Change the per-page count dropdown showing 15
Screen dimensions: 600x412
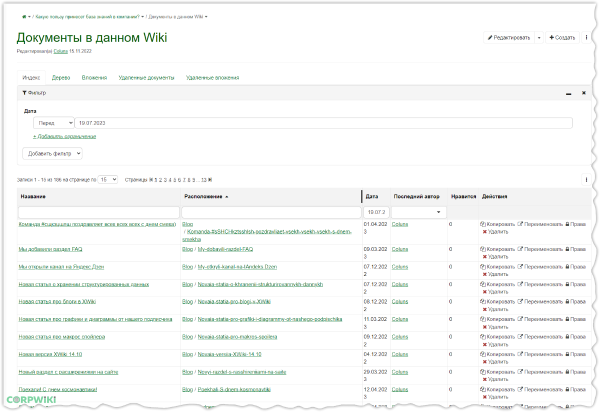tap(108, 180)
